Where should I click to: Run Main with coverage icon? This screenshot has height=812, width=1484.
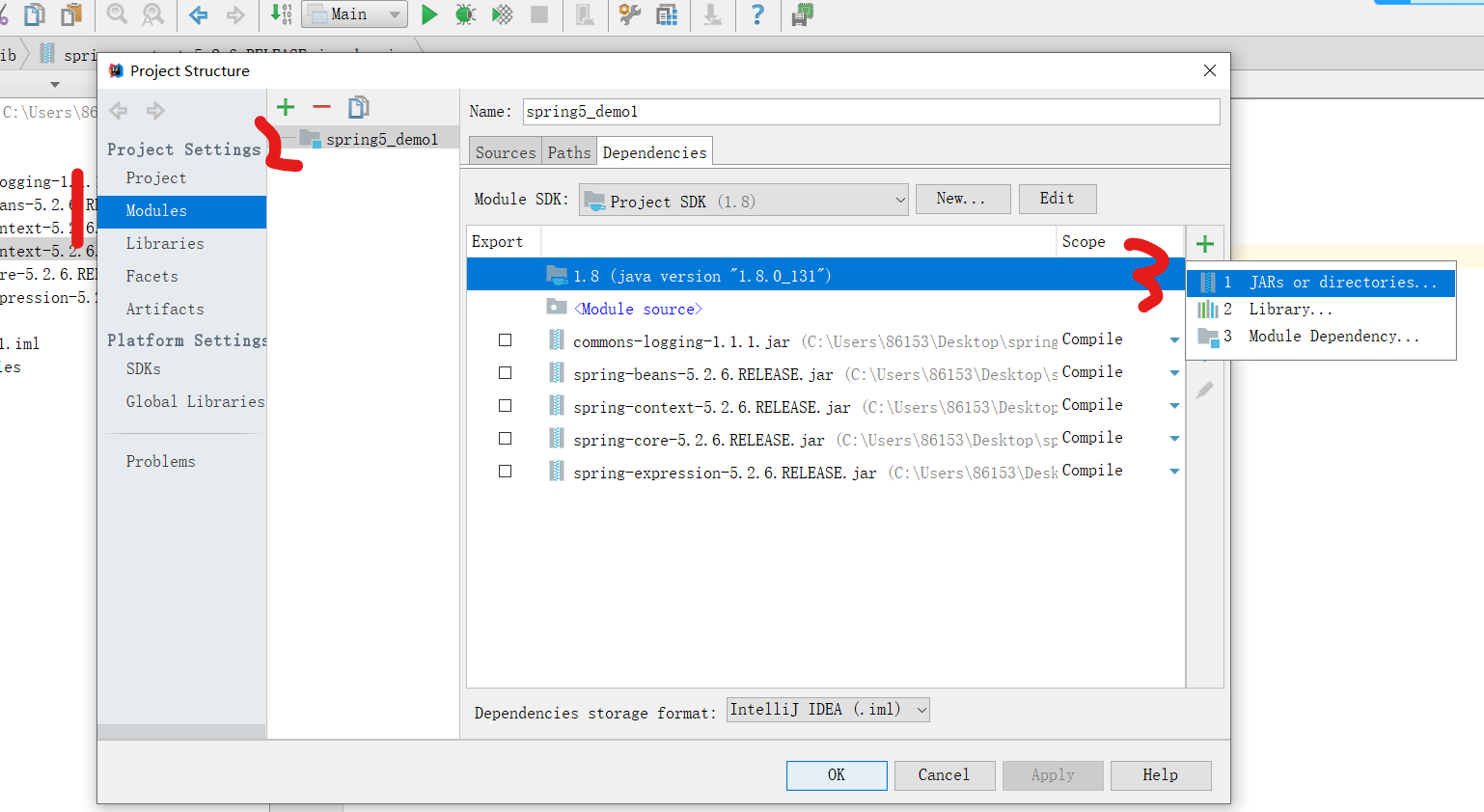(x=503, y=14)
